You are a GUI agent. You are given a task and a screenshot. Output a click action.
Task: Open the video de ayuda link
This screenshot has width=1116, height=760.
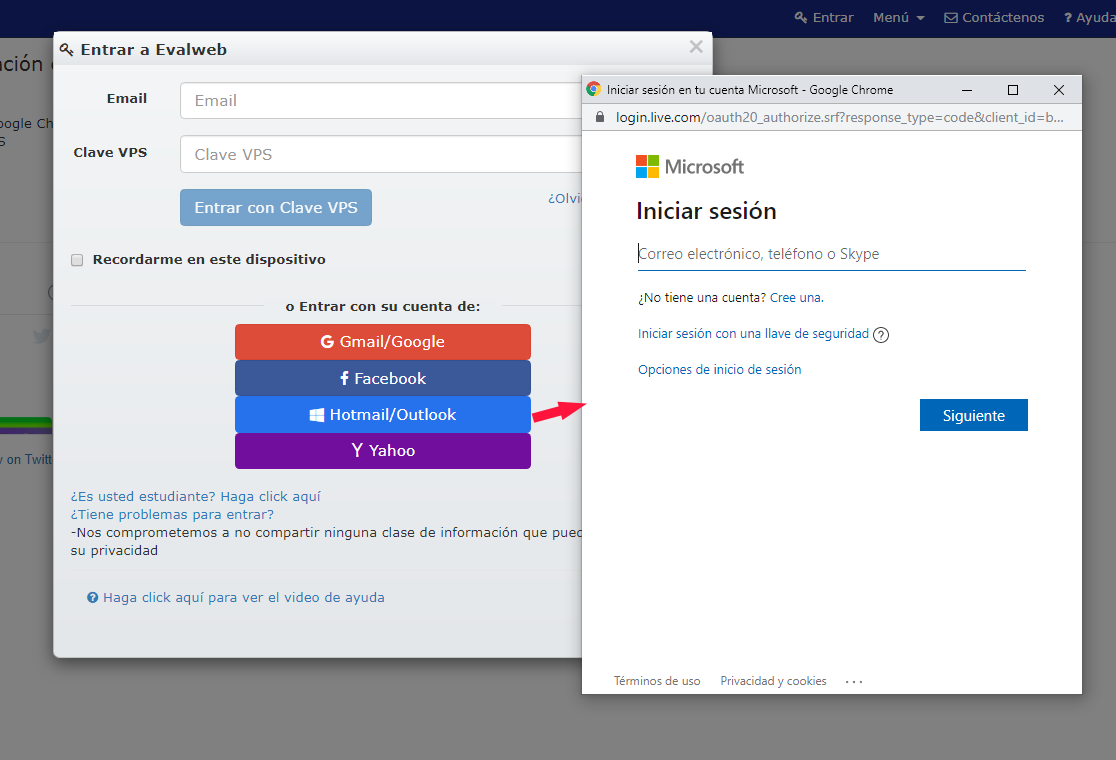click(243, 598)
